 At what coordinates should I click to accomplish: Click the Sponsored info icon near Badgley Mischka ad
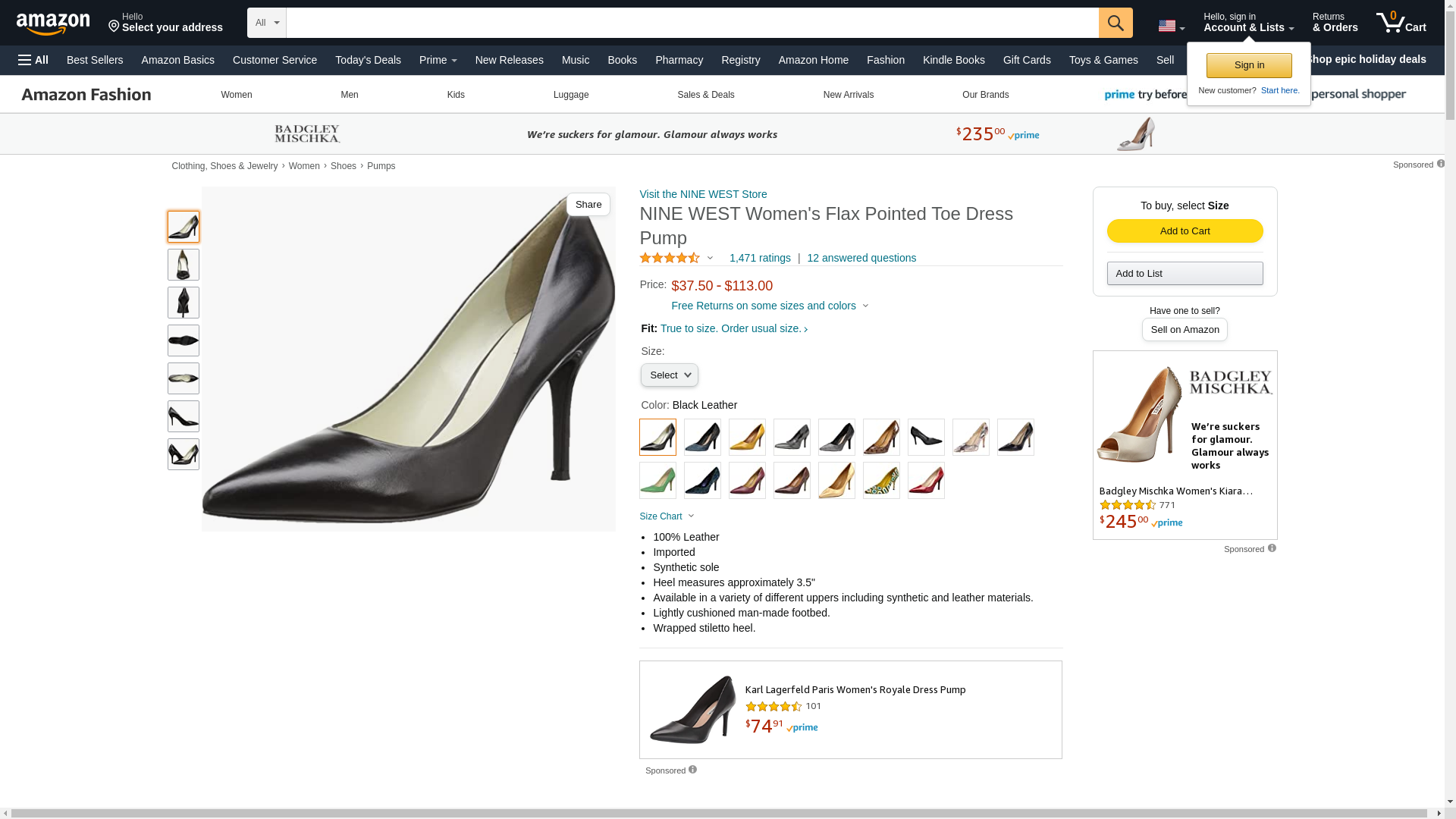click(x=1272, y=548)
